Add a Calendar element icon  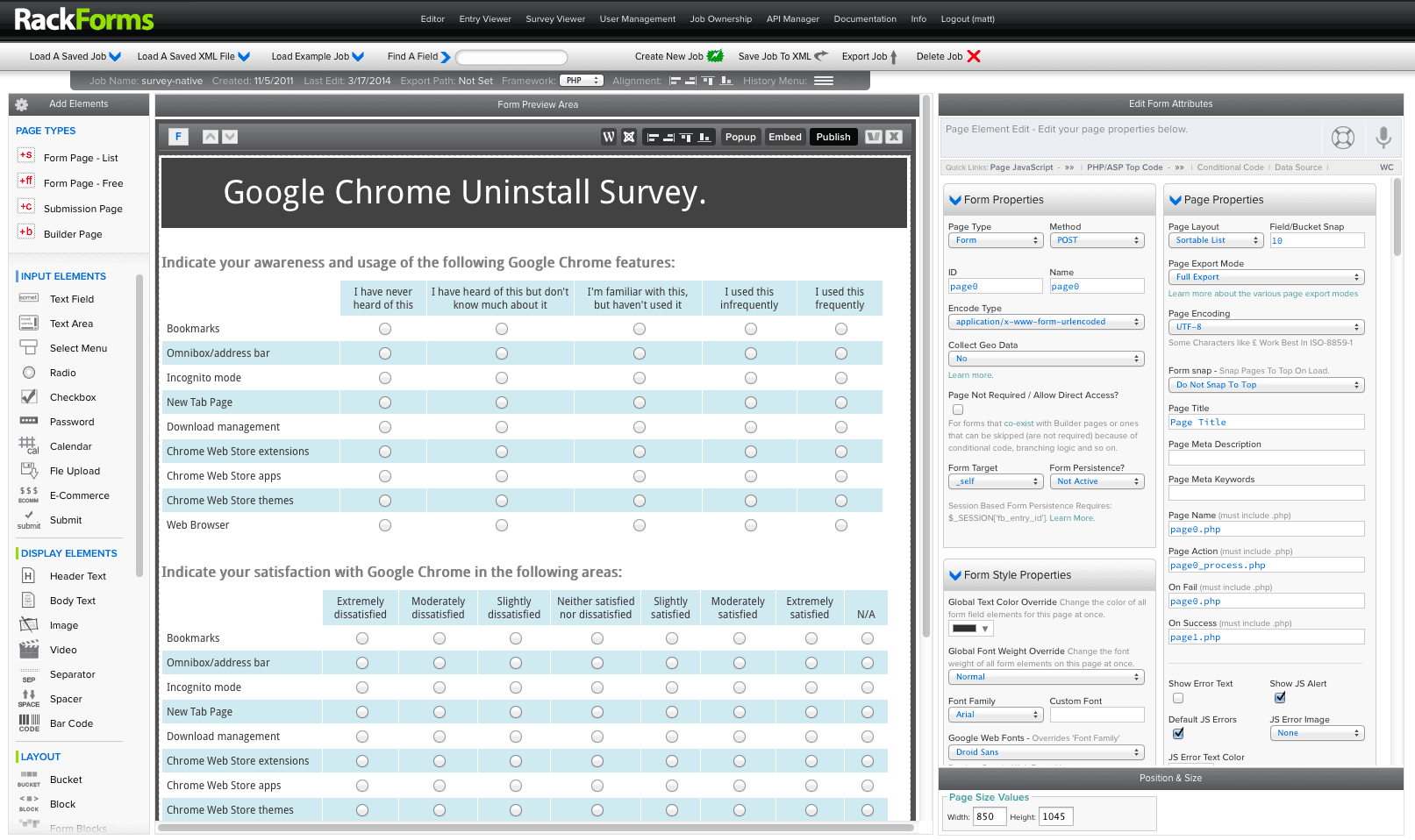(29, 445)
